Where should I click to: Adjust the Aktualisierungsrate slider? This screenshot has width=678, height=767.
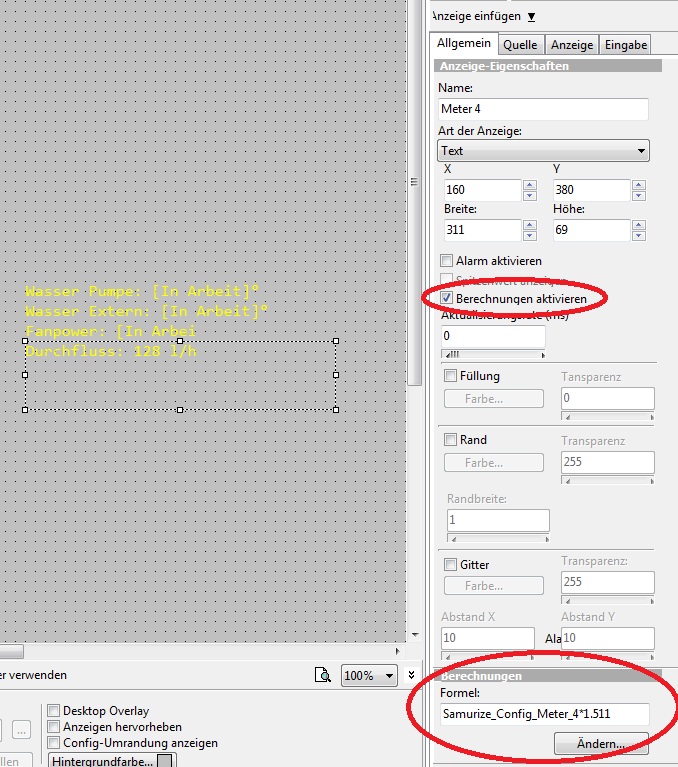point(493,355)
